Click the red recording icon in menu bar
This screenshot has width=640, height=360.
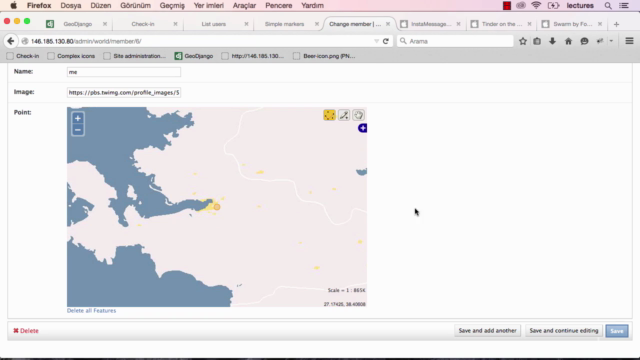pos(507,5)
